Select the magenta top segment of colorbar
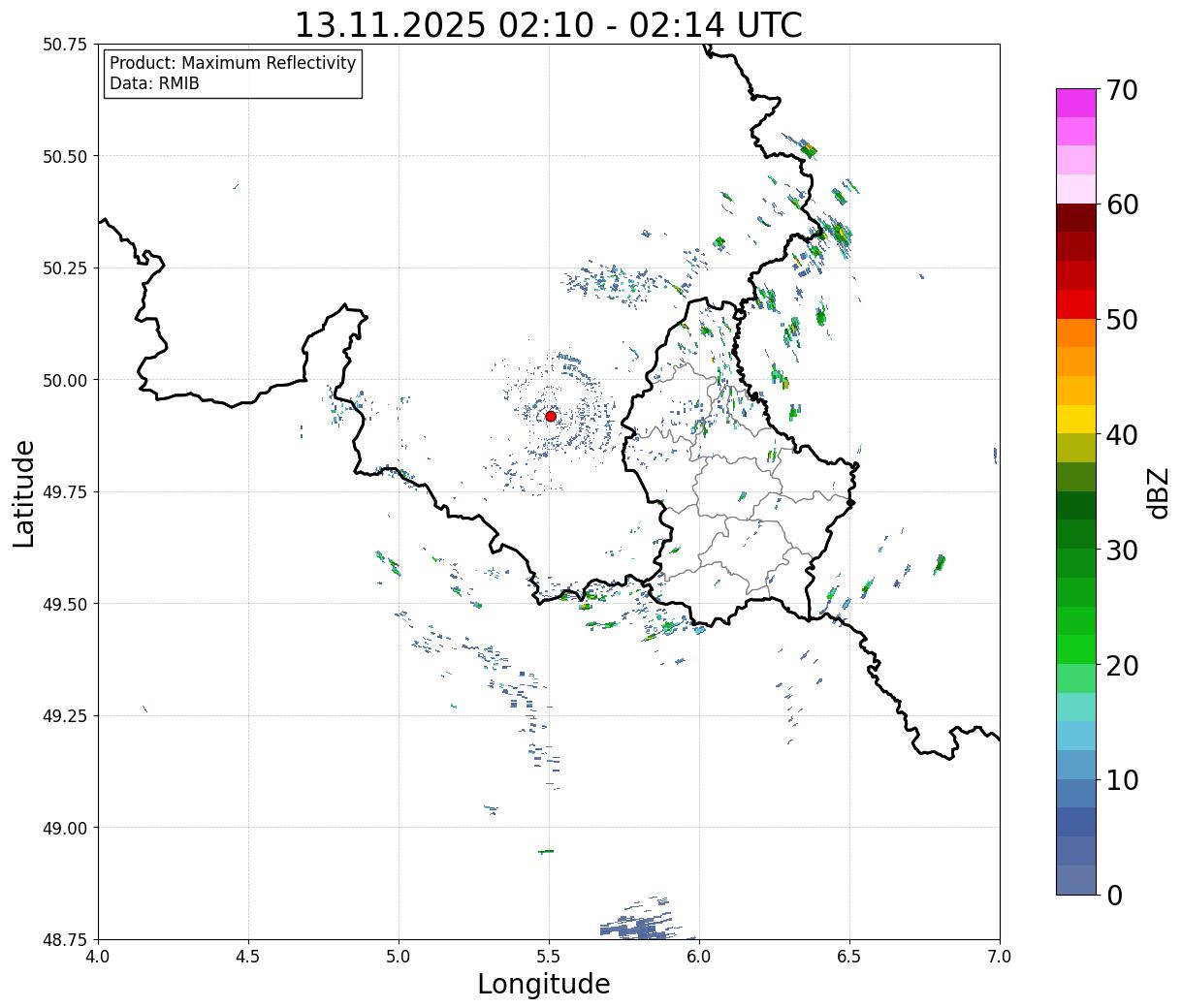 1075,103
